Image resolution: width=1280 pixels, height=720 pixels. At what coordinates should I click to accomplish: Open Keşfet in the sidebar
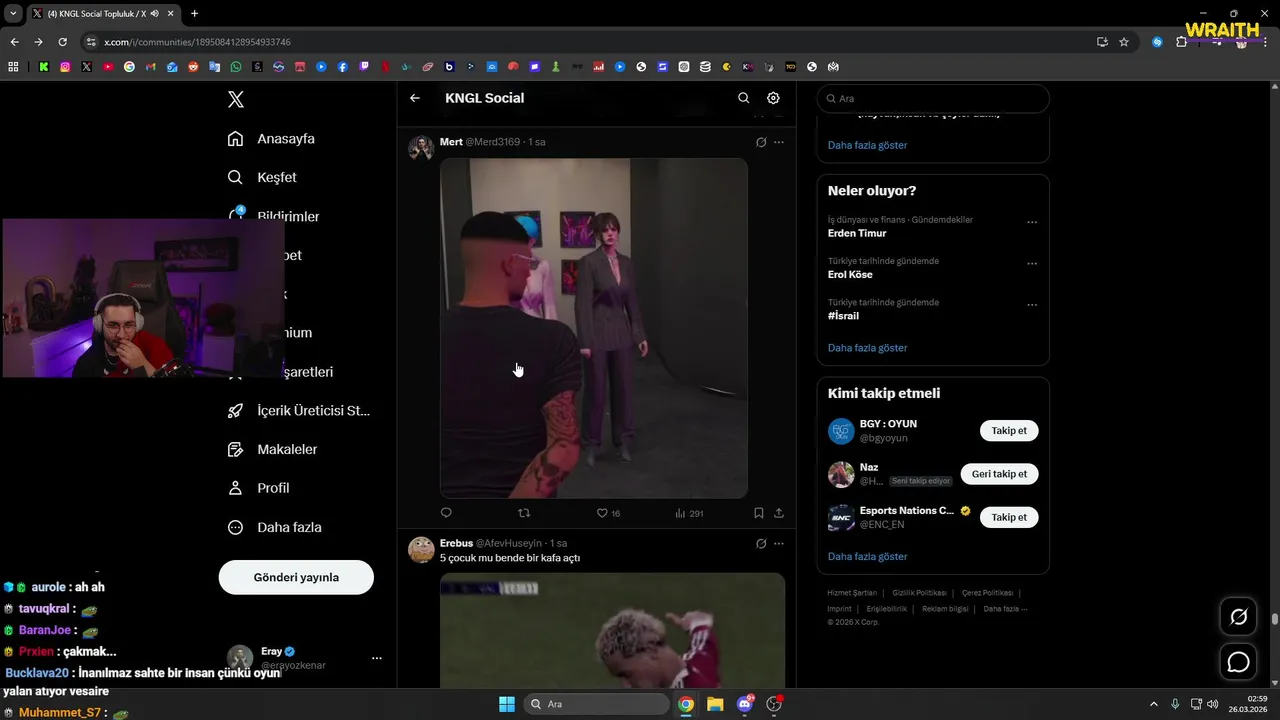[262, 177]
